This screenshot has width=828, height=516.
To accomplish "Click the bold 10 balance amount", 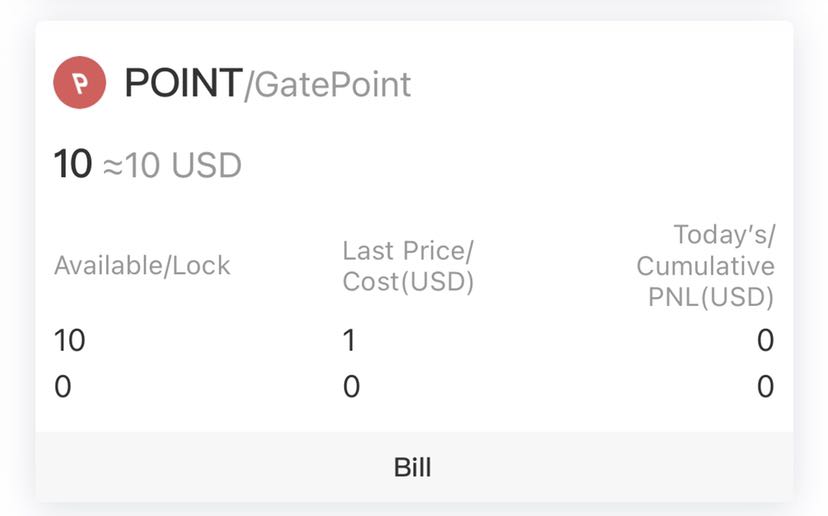I will 73,164.
